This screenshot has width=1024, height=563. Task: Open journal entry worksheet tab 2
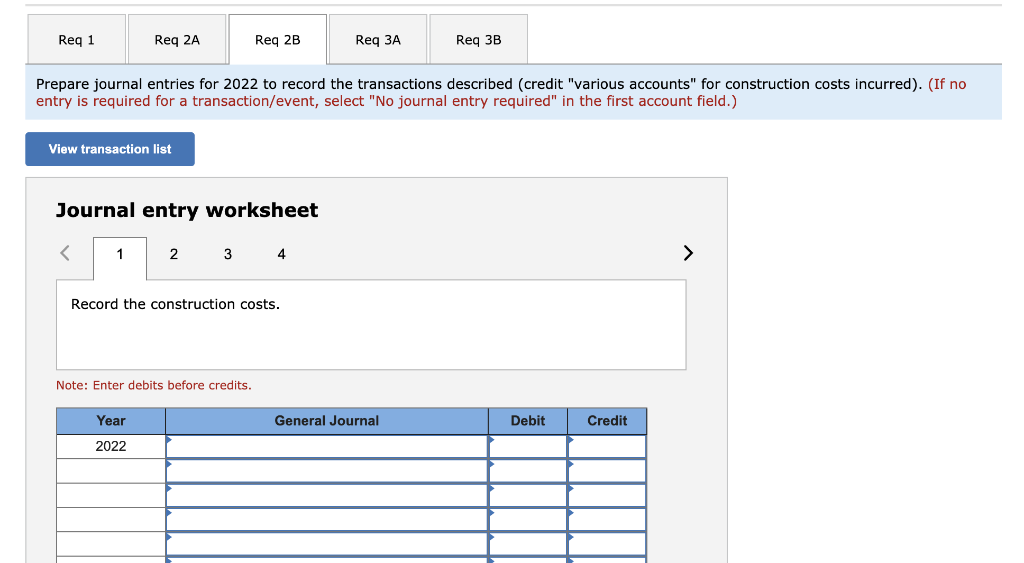coord(174,255)
